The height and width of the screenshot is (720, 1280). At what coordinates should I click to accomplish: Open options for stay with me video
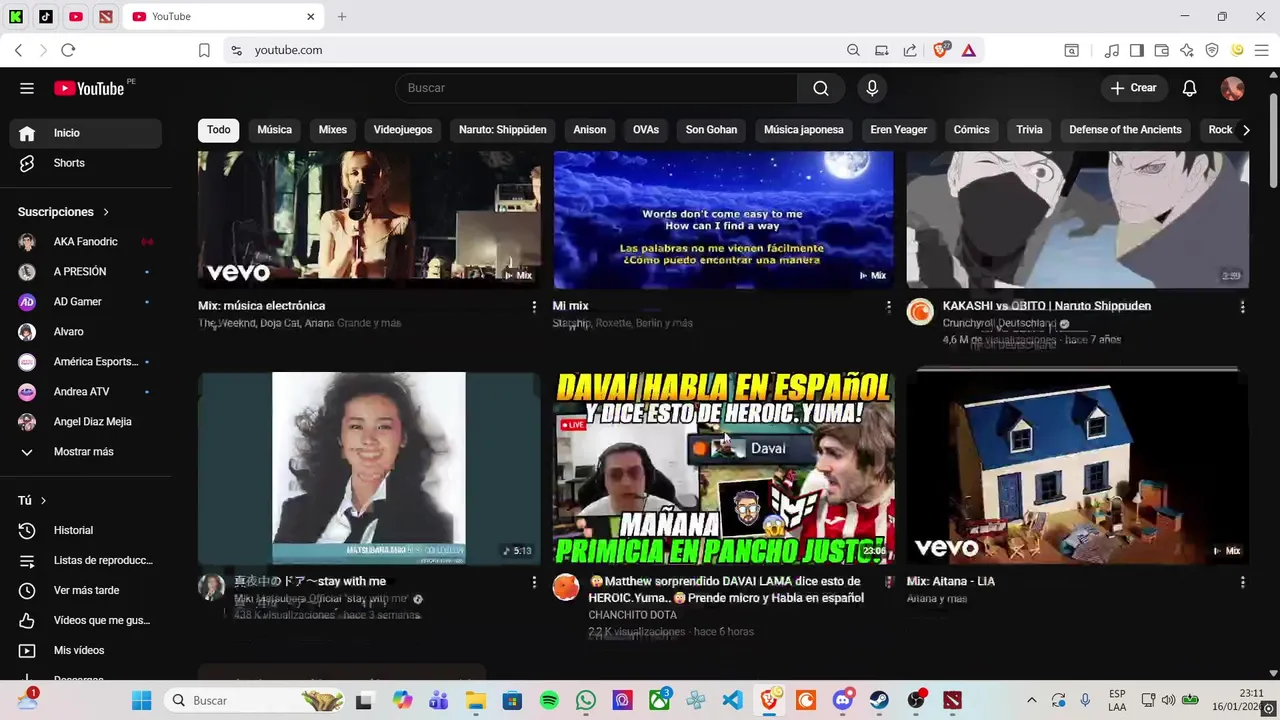click(x=534, y=582)
